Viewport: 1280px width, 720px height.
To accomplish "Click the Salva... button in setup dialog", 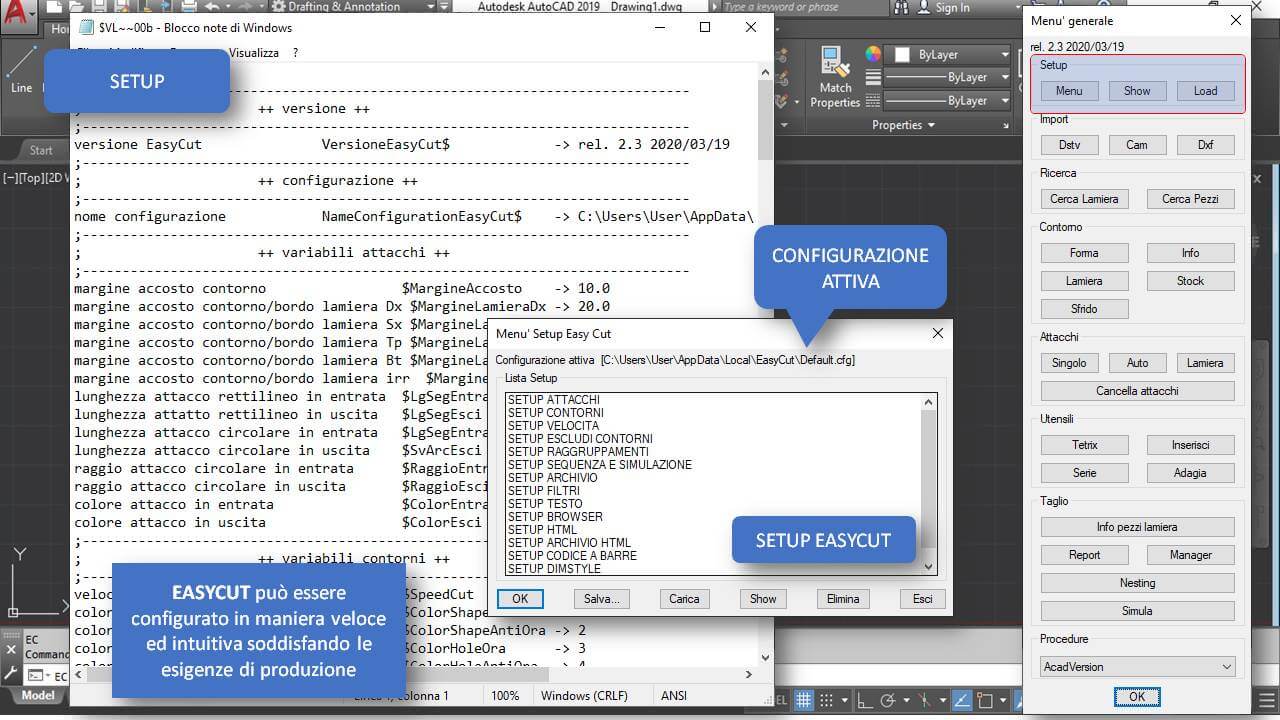I will pos(602,599).
